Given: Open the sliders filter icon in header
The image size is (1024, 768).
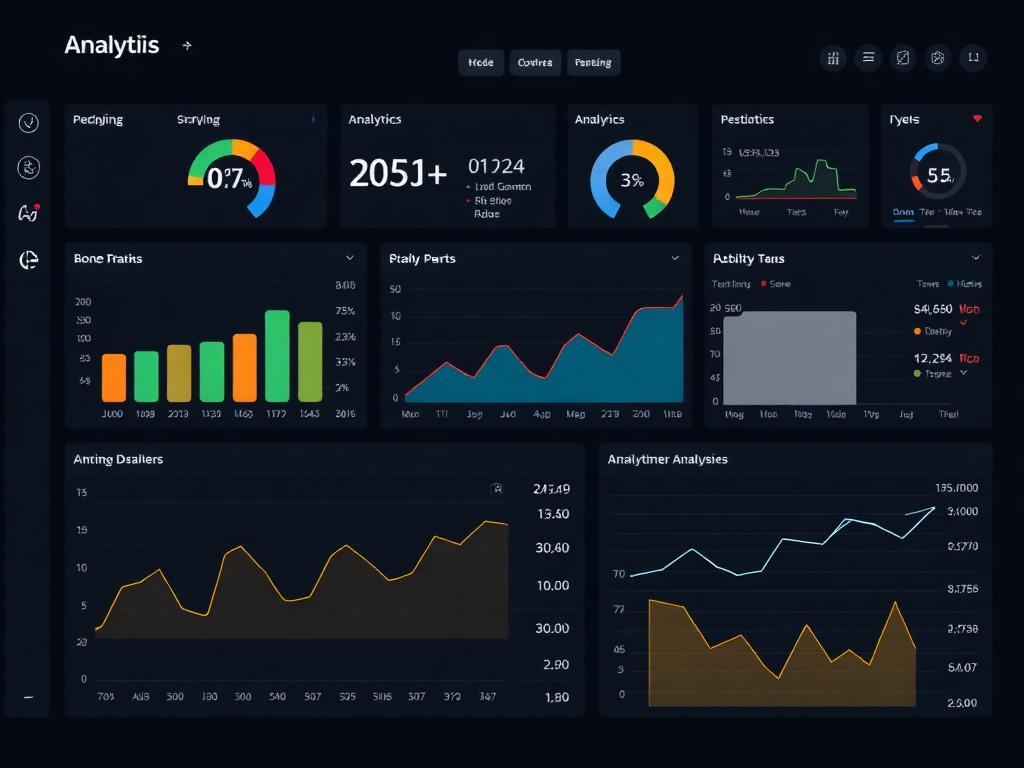Looking at the screenshot, I should pos(833,58).
